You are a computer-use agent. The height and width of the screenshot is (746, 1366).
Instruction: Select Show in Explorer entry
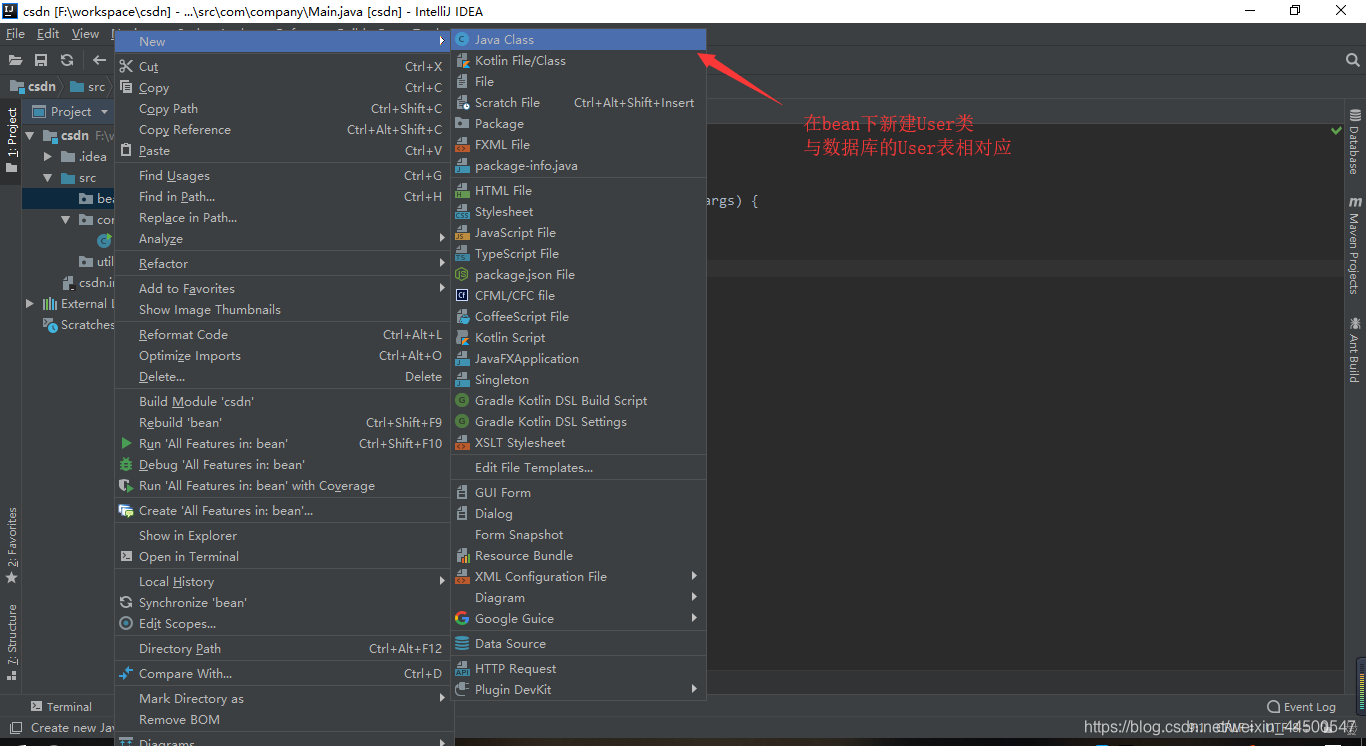coord(281,535)
